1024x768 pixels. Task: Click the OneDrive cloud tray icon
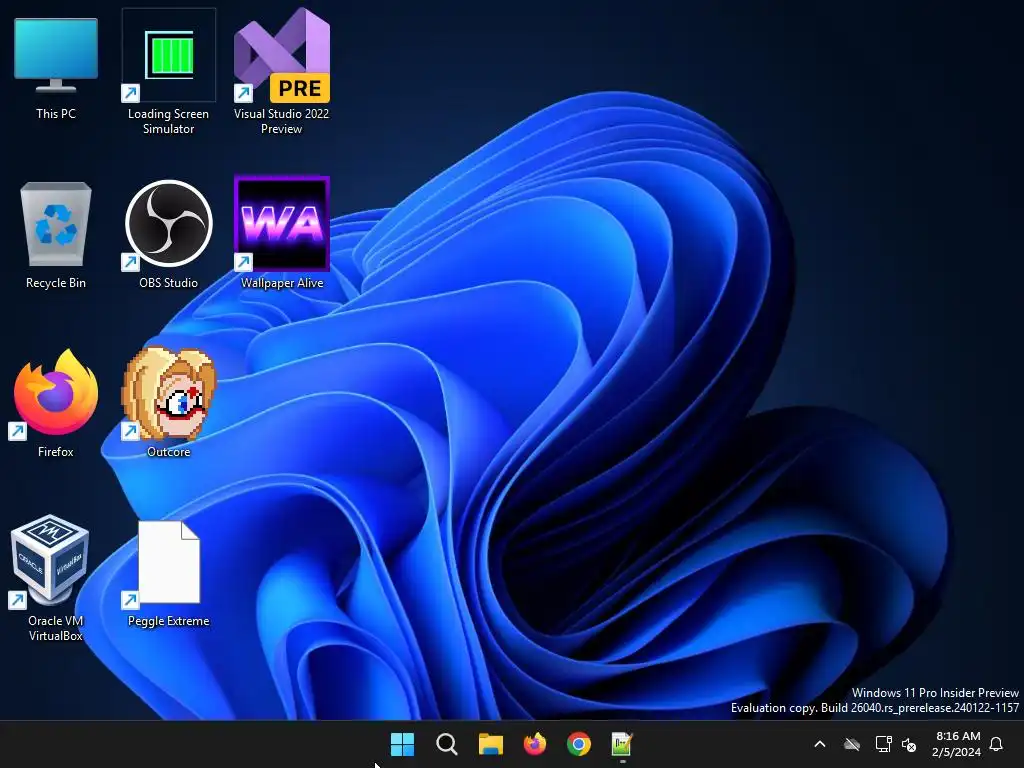coord(852,744)
